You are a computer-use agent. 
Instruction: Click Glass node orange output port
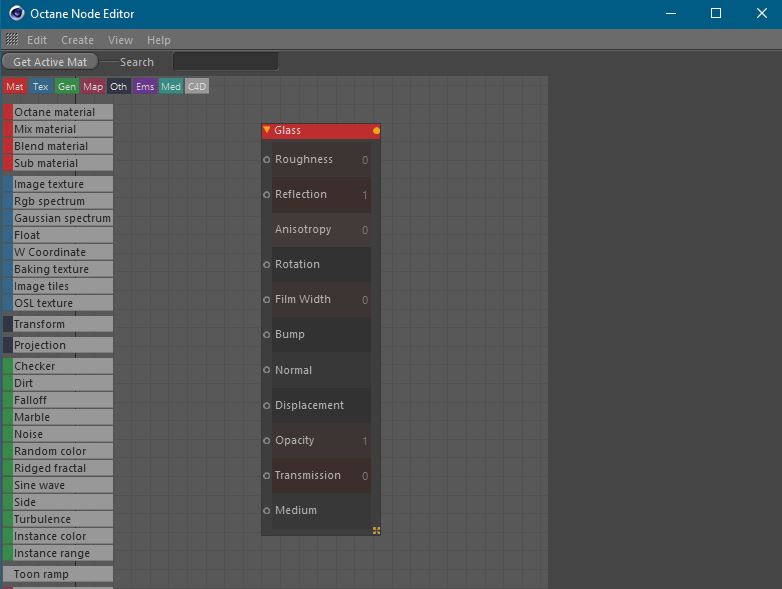(376, 131)
